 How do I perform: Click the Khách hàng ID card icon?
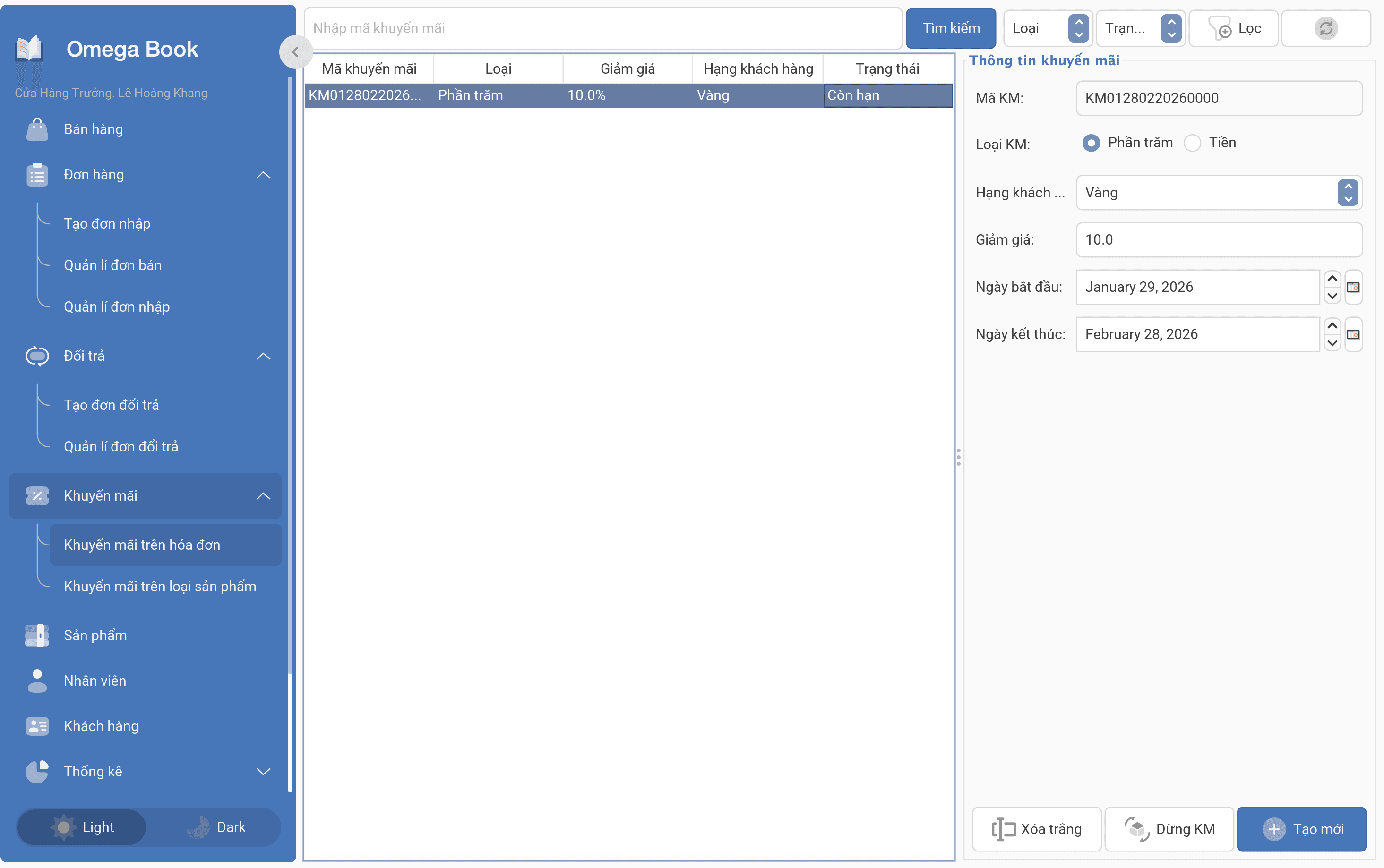pos(37,726)
